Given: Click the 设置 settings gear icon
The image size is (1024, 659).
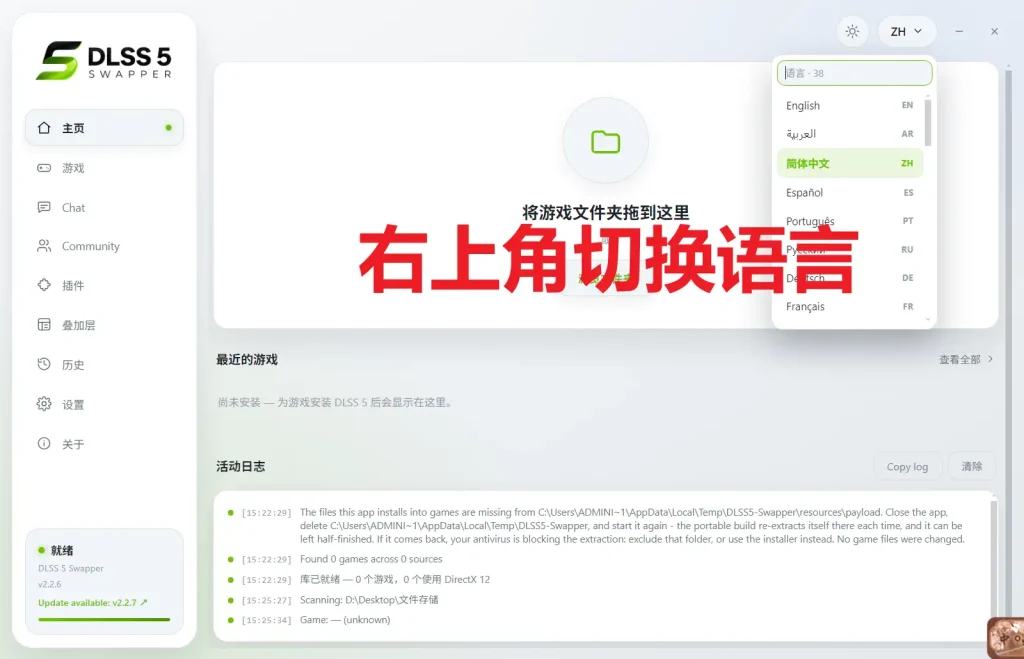Looking at the screenshot, I should click(x=44, y=404).
